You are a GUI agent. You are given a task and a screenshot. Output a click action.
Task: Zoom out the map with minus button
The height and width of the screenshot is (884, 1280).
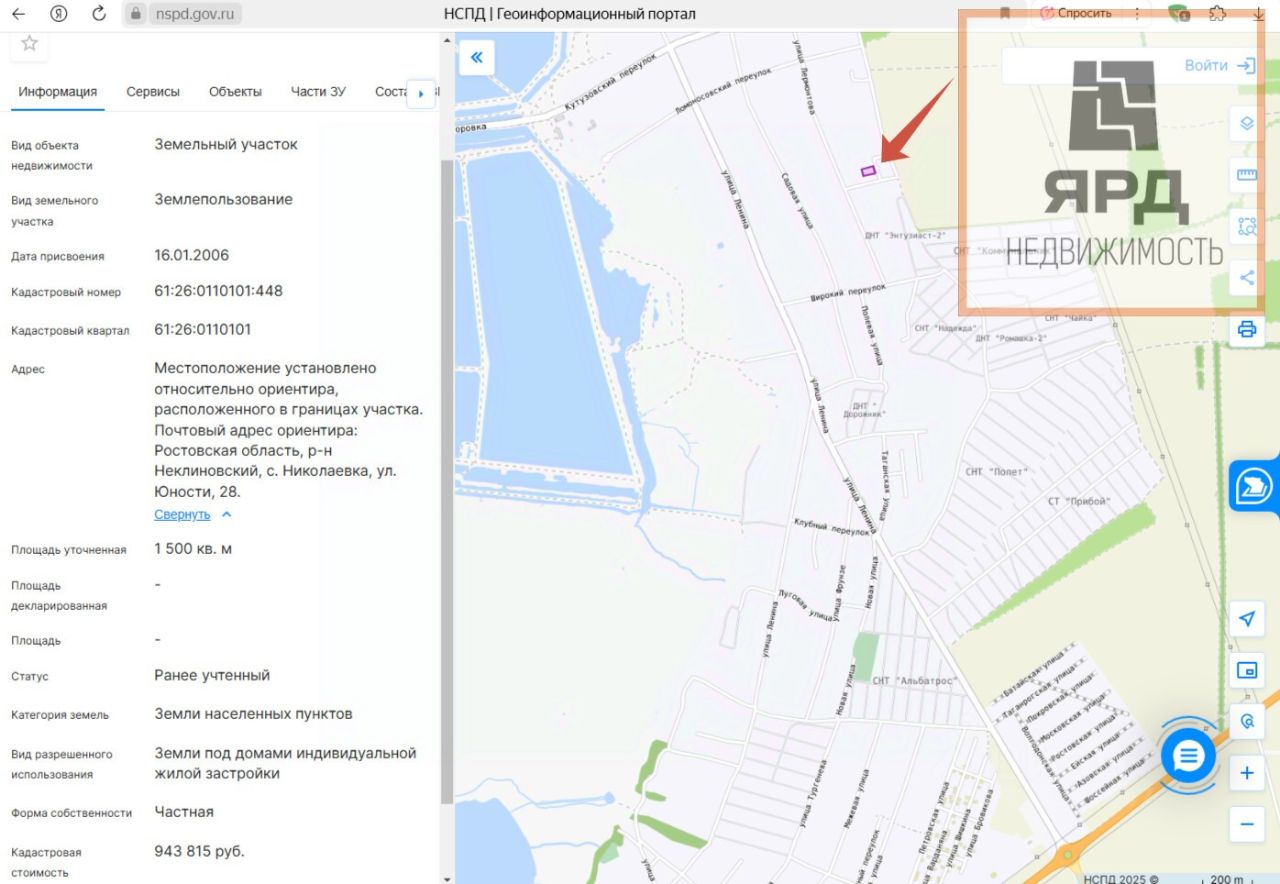coord(1246,824)
